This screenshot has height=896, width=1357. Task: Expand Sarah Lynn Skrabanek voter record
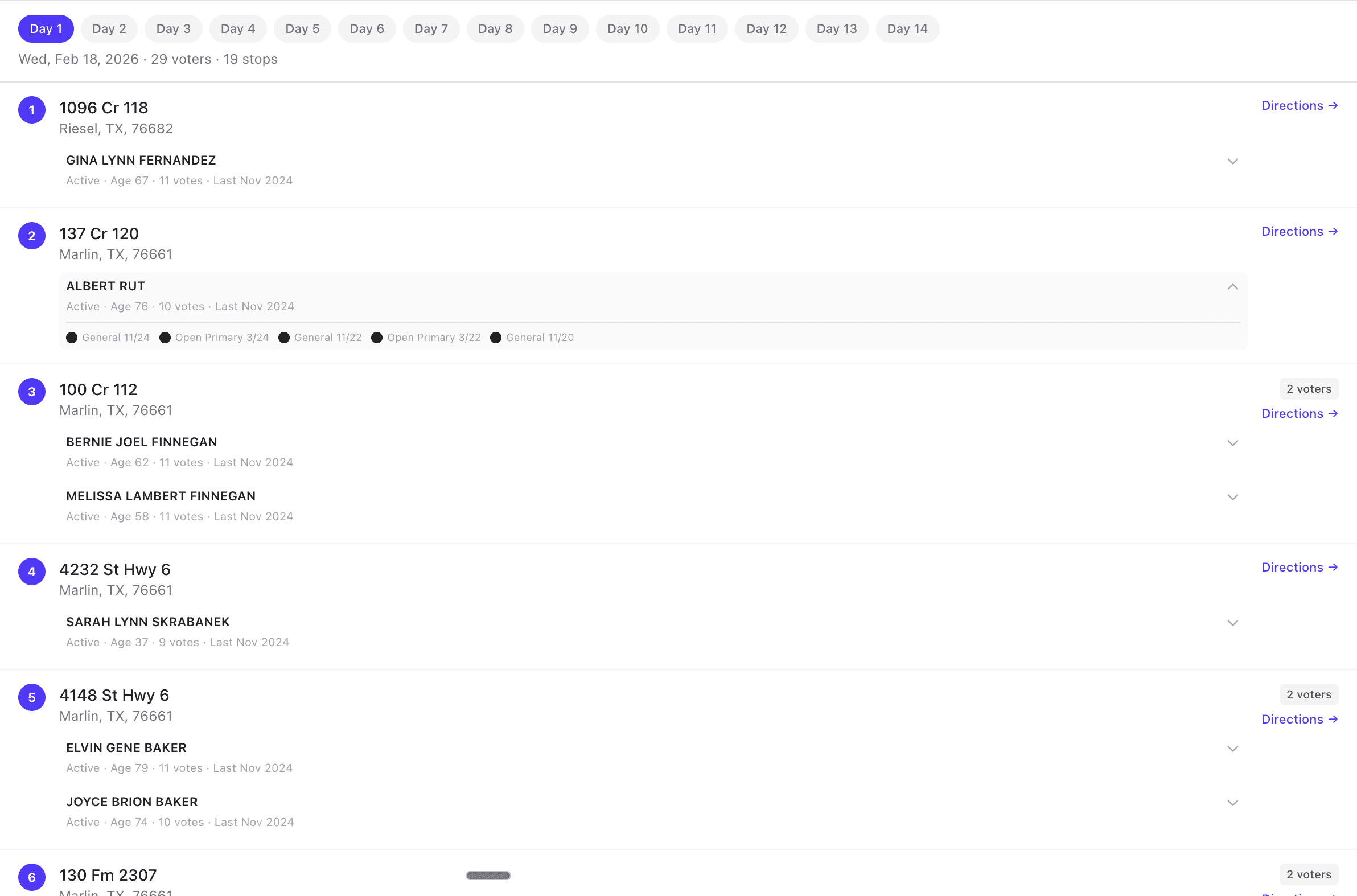1232,623
